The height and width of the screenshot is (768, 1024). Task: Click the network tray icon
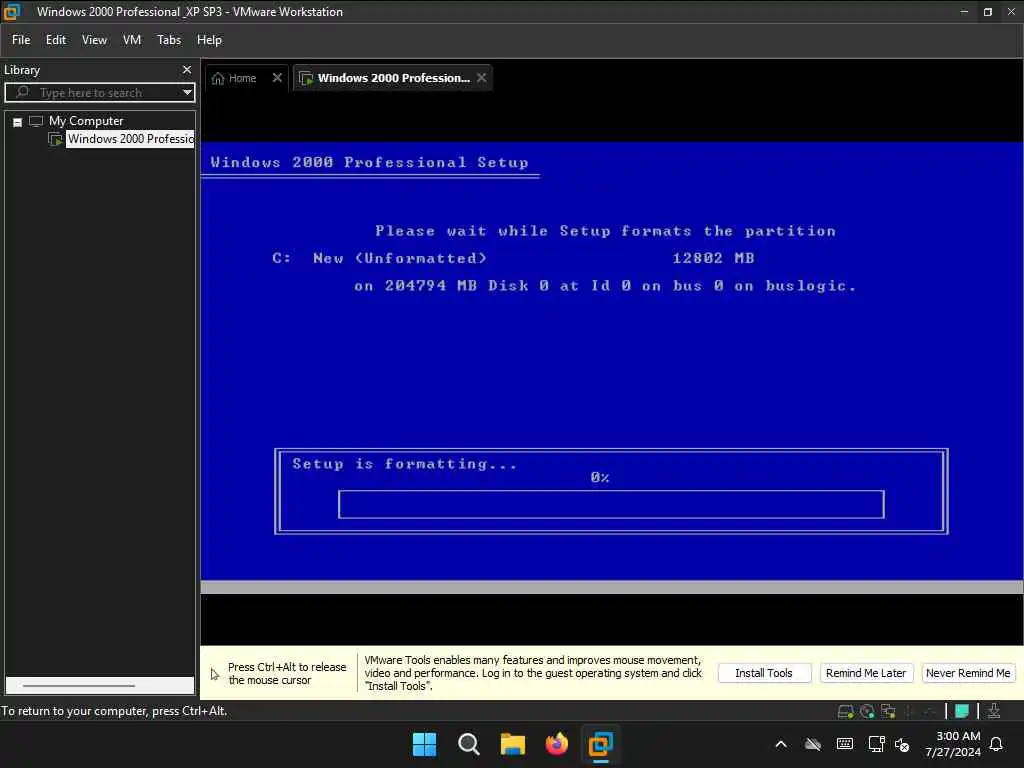[x=876, y=744]
